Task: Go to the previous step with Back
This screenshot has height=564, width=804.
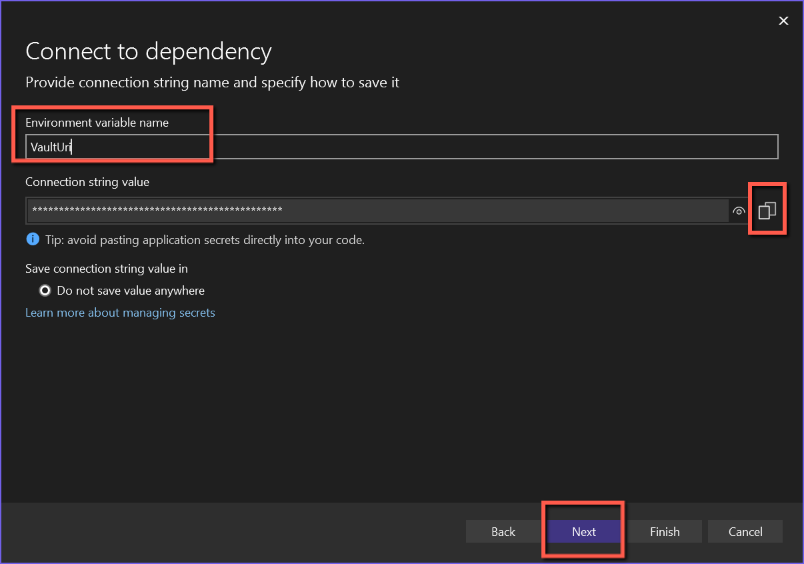Action: pos(503,532)
